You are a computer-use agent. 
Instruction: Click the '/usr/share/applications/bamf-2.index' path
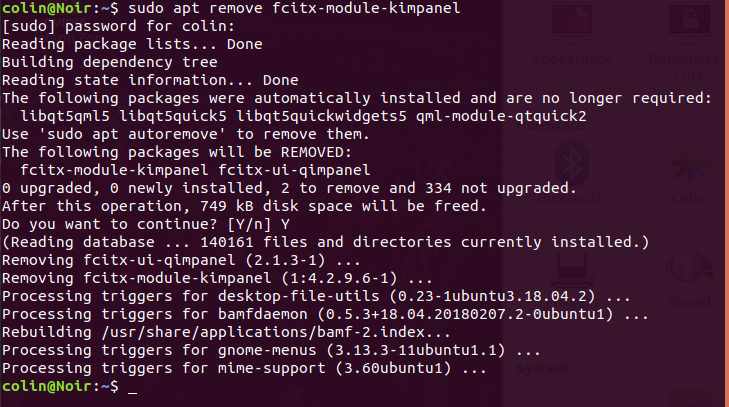tap(263, 333)
